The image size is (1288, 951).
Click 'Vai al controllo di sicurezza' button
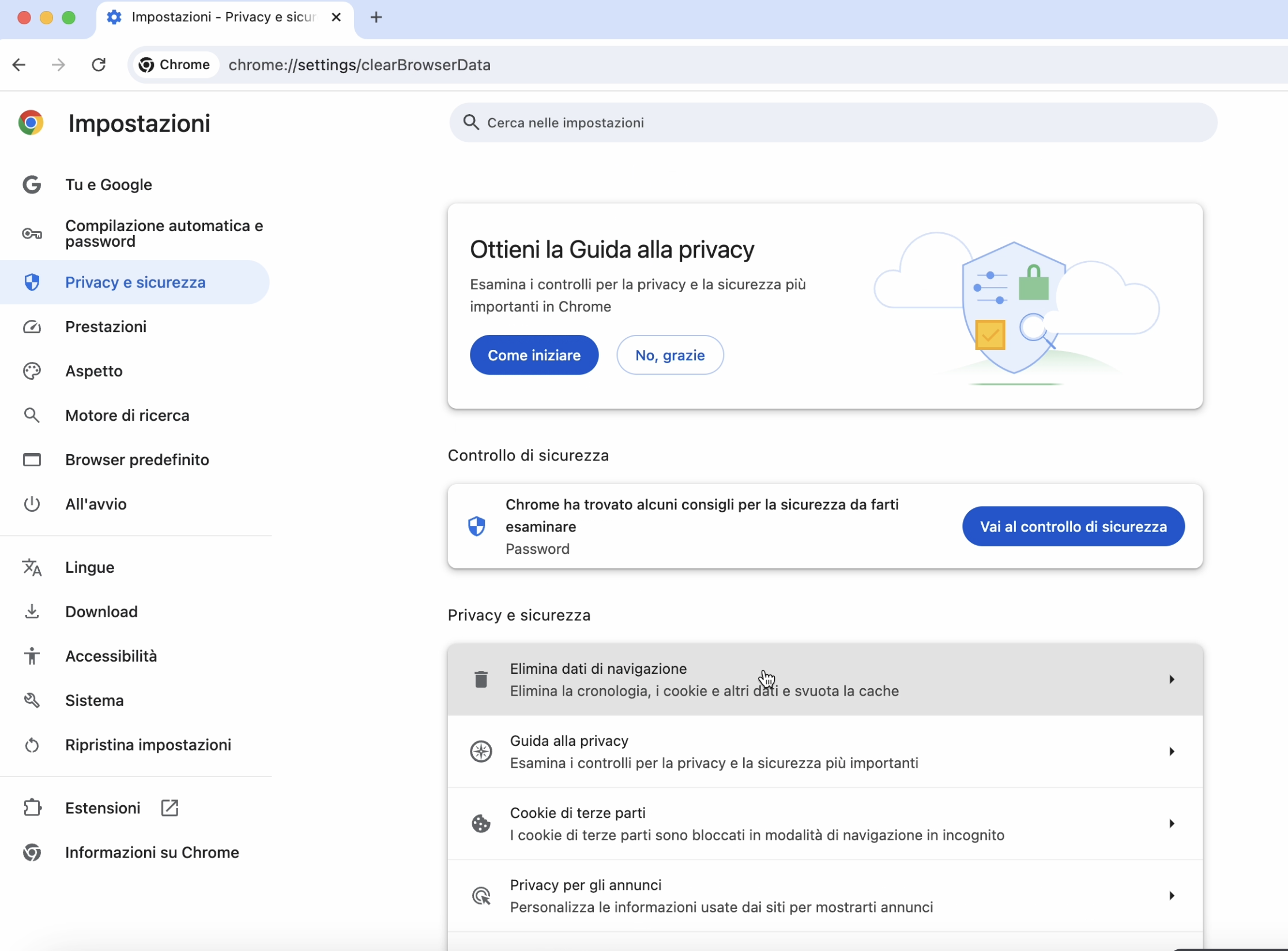1073,526
